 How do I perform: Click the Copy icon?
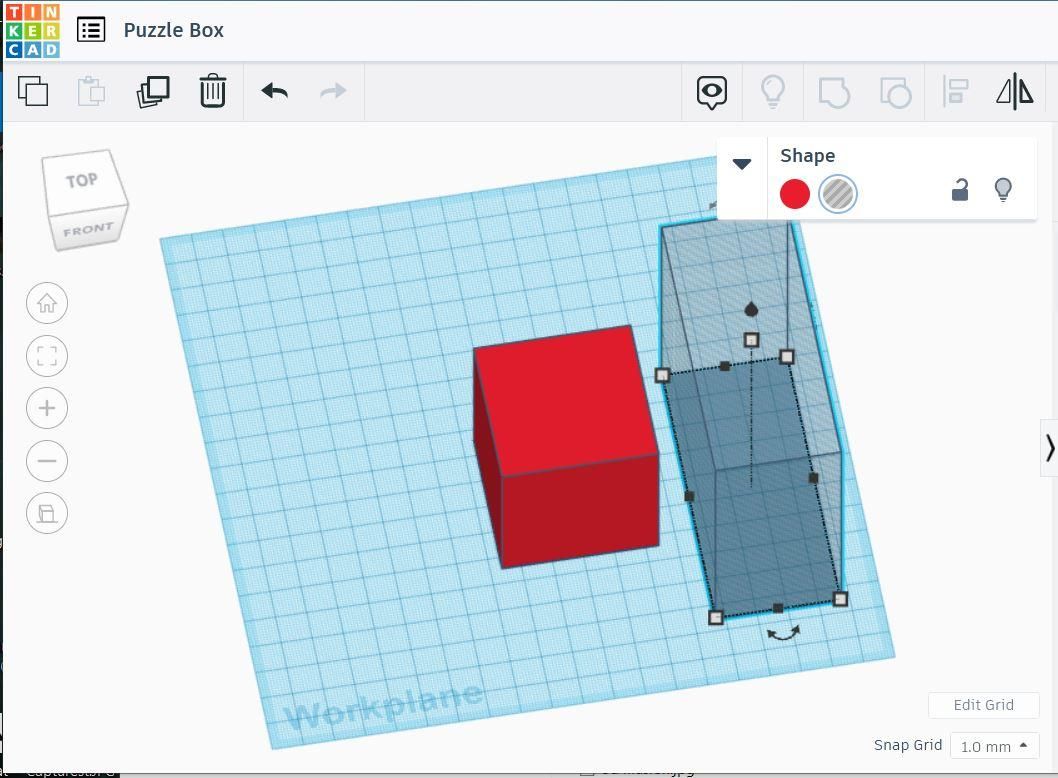coord(34,91)
